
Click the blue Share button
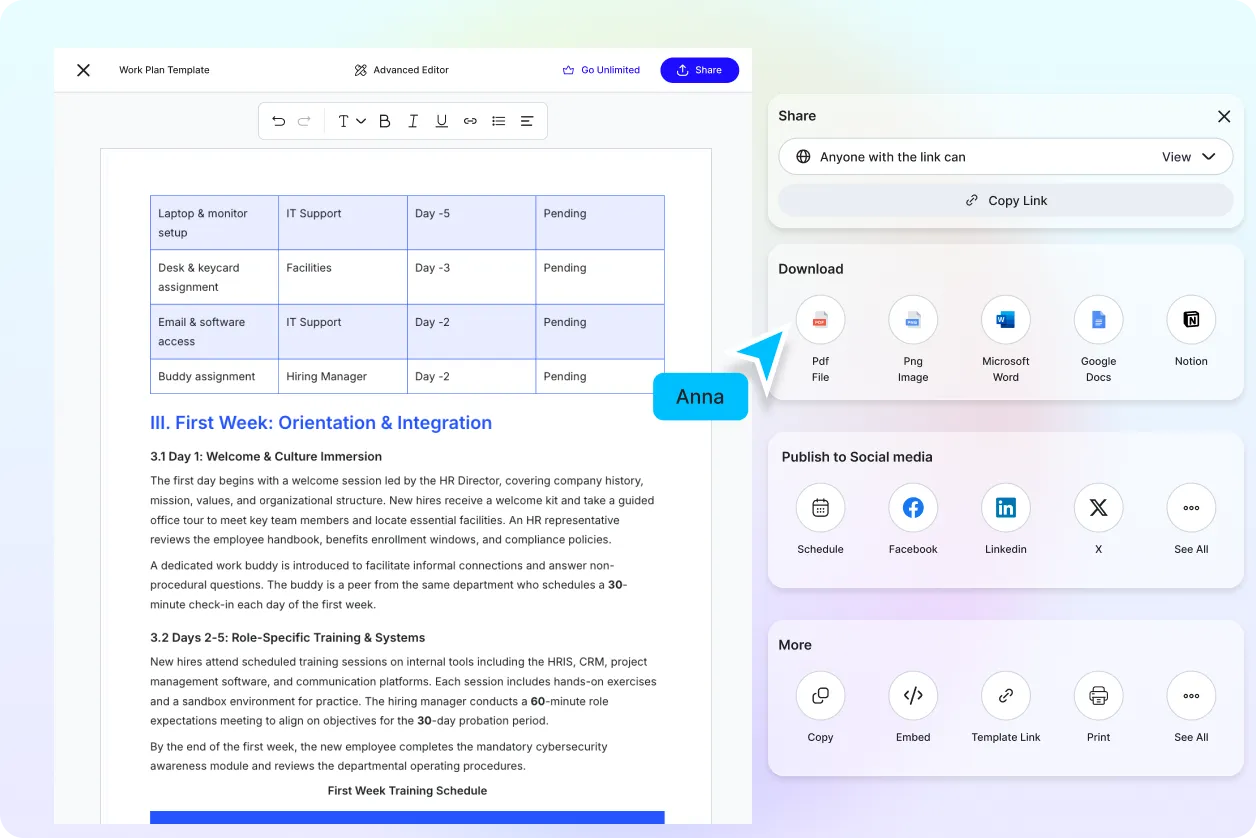(x=699, y=70)
